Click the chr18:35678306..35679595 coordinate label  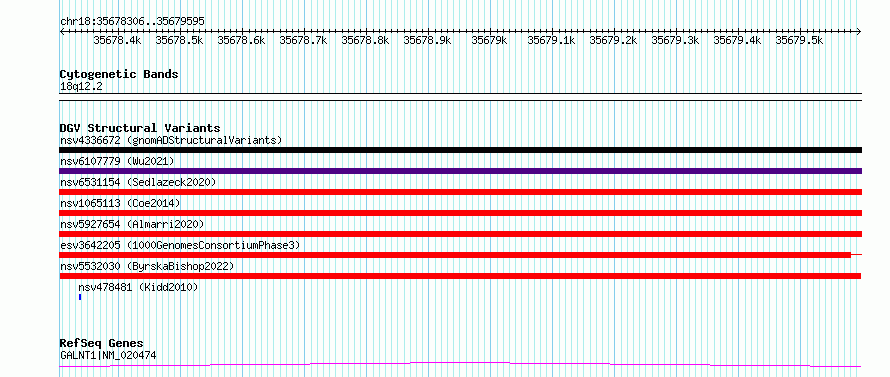click(x=132, y=21)
